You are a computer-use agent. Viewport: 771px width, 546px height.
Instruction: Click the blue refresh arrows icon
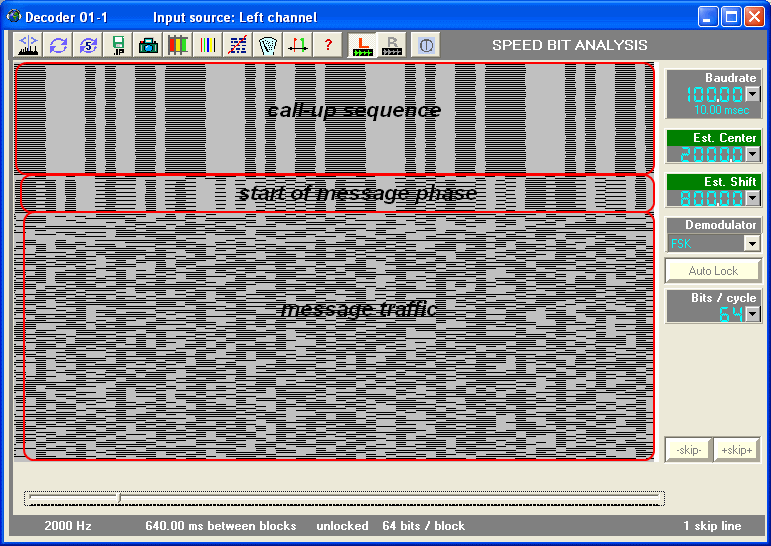(x=58, y=45)
